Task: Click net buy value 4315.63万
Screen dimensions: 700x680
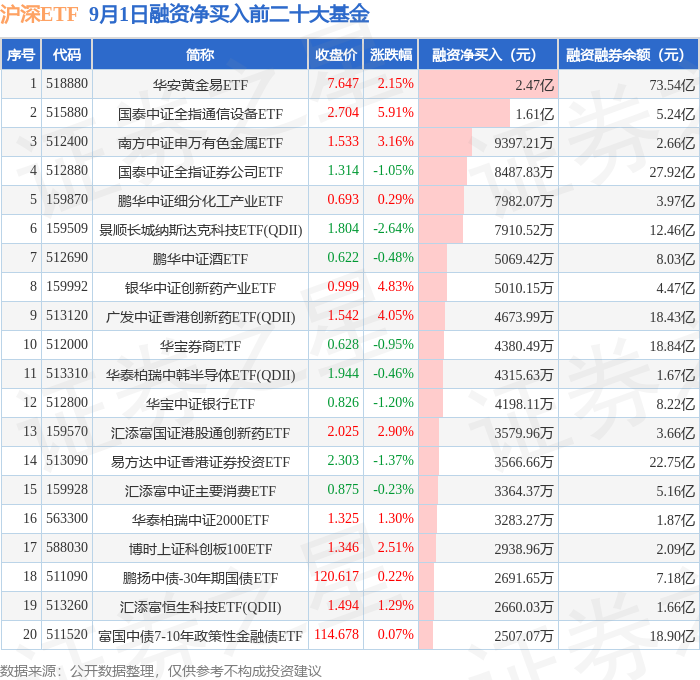Action: click(524, 375)
